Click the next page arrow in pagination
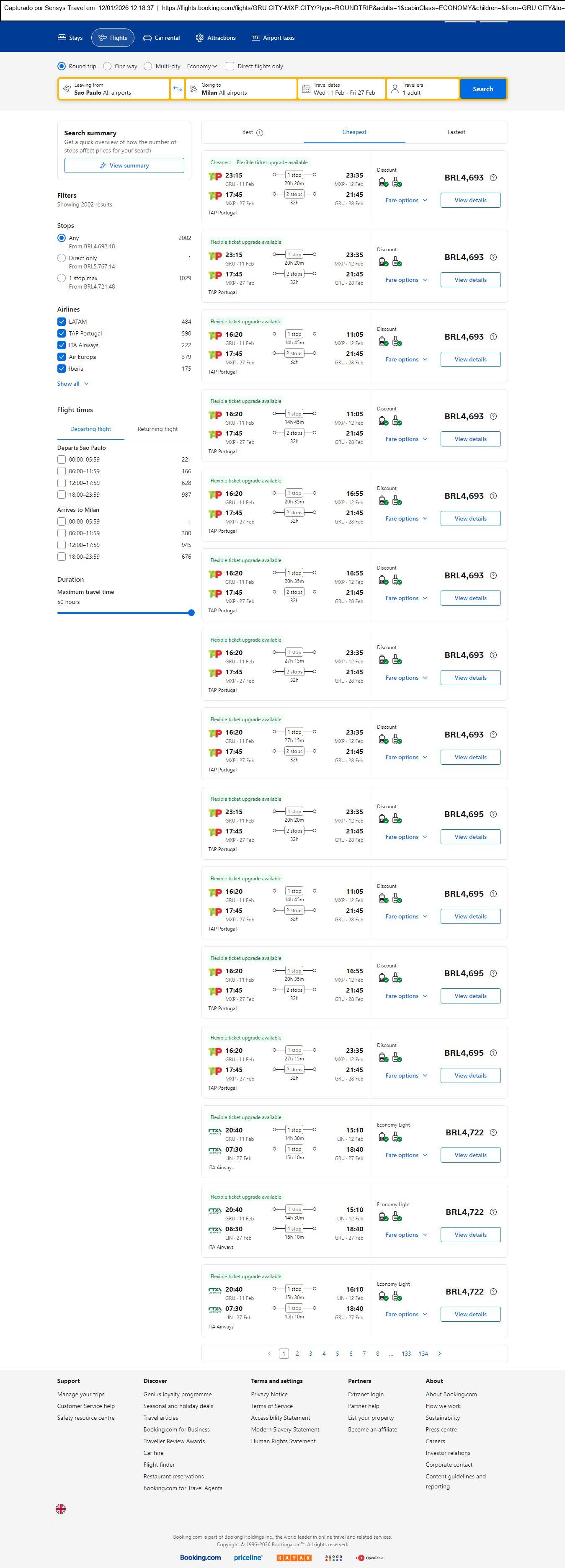The image size is (565, 1568). coord(440,1354)
